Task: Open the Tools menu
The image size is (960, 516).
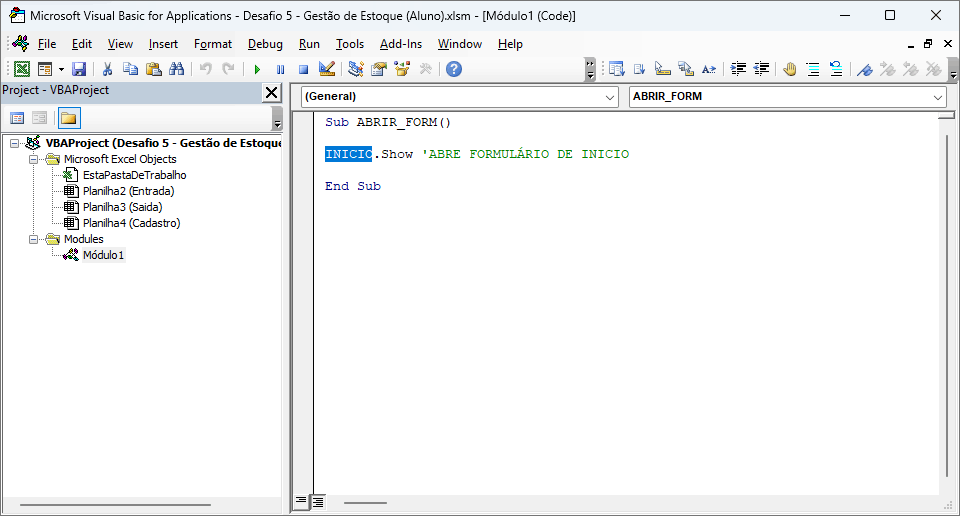Action: tap(350, 44)
